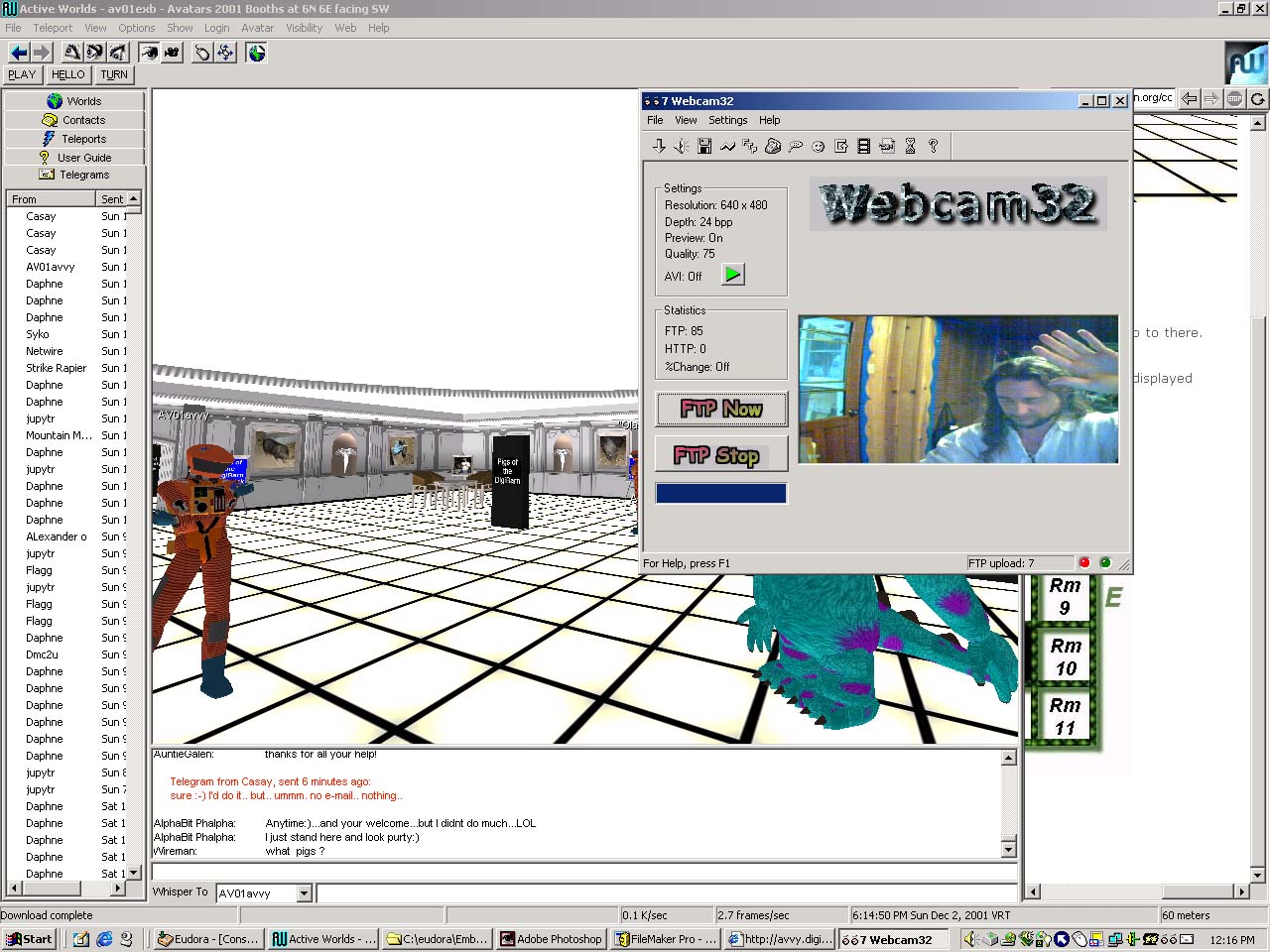Open the Telegrams panel
The width and height of the screenshot is (1270, 952).
click(x=74, y=175)
